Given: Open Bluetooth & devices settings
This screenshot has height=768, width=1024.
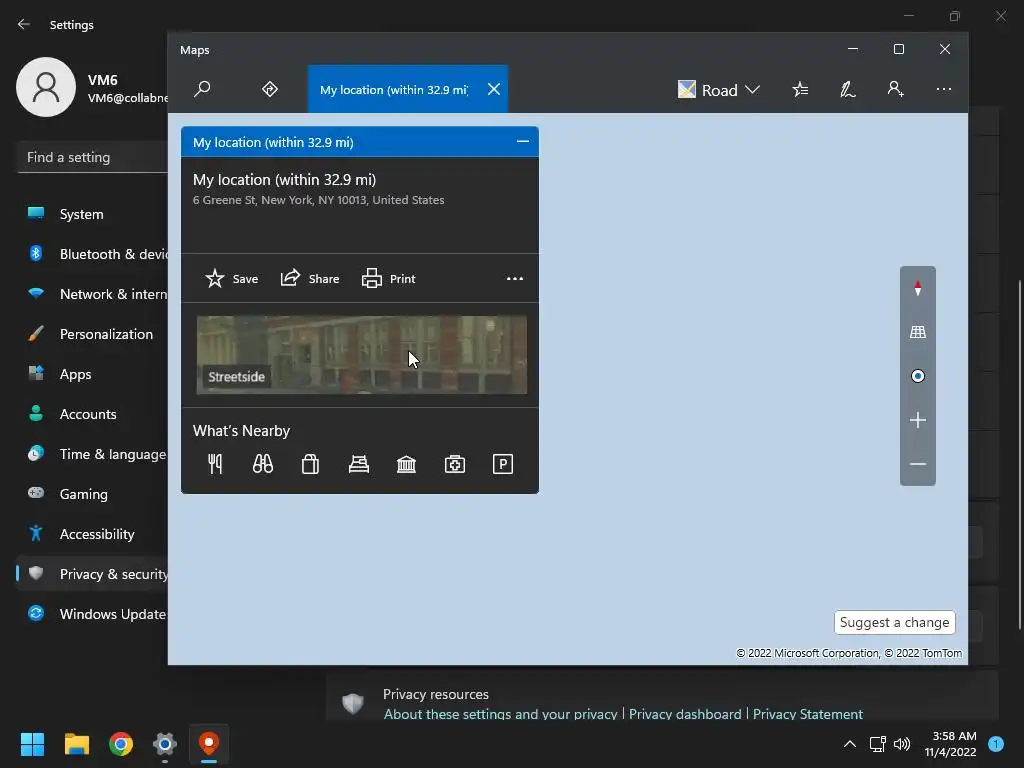Looking at the screenshot, I should tap(92, 254).
